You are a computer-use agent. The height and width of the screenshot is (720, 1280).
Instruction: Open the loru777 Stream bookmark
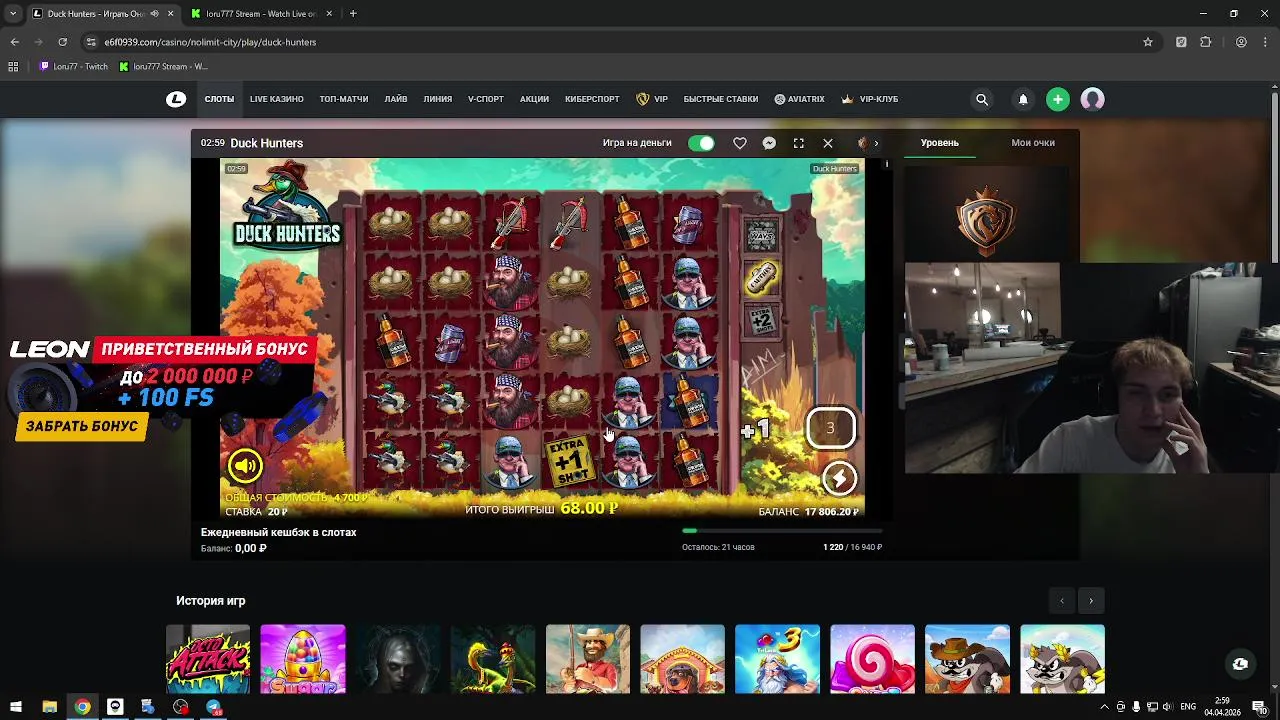click(164, 66)
